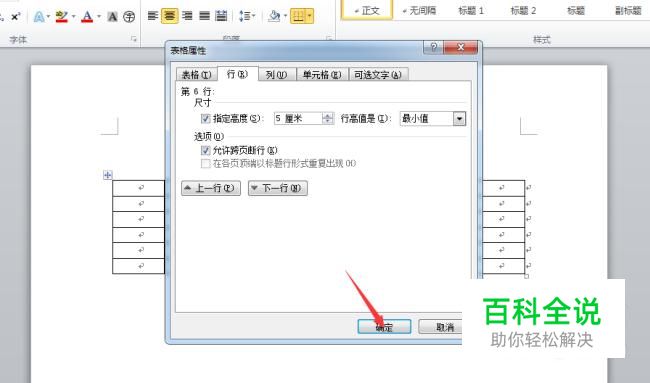Open the text effects tool
This screenshot has width=650, height=383.
(x=39, y=17)
